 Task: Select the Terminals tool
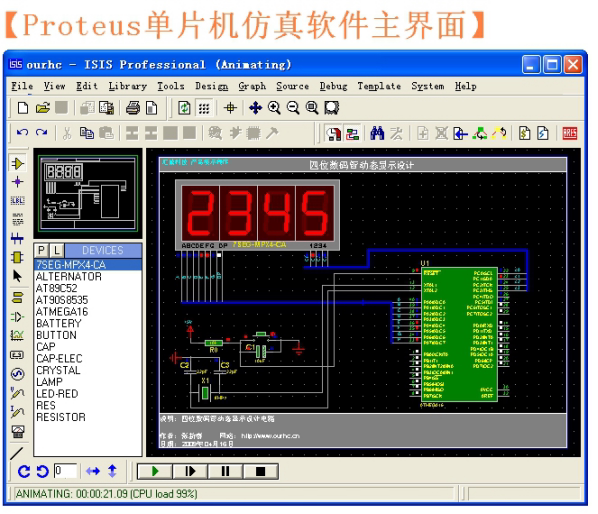(18, 298)
